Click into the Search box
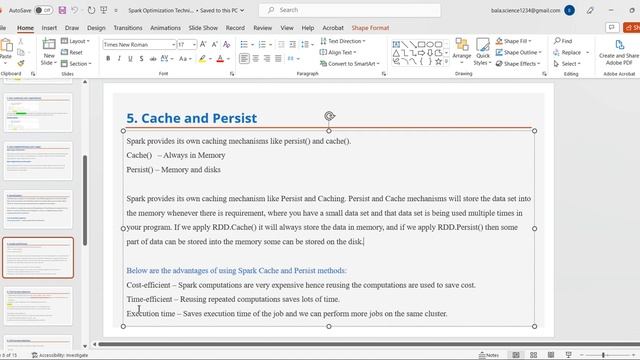This screenshot has width=640, height=360. (x=349, y=10)
